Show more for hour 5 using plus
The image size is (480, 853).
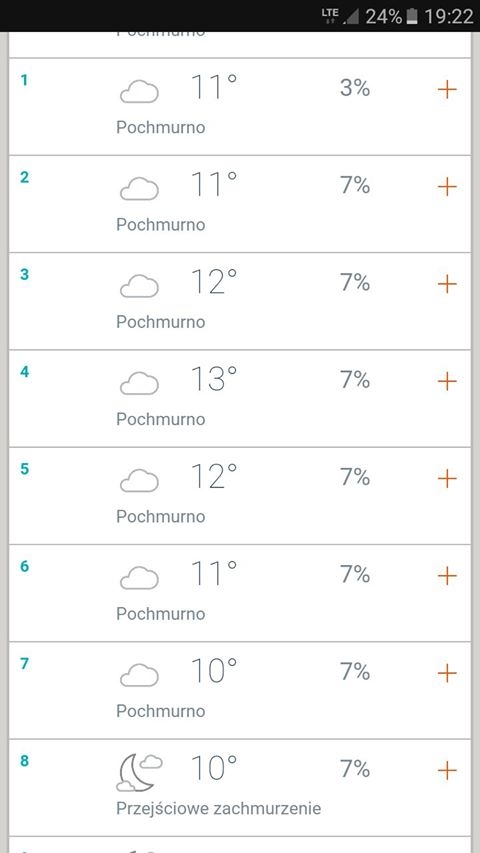447,479
